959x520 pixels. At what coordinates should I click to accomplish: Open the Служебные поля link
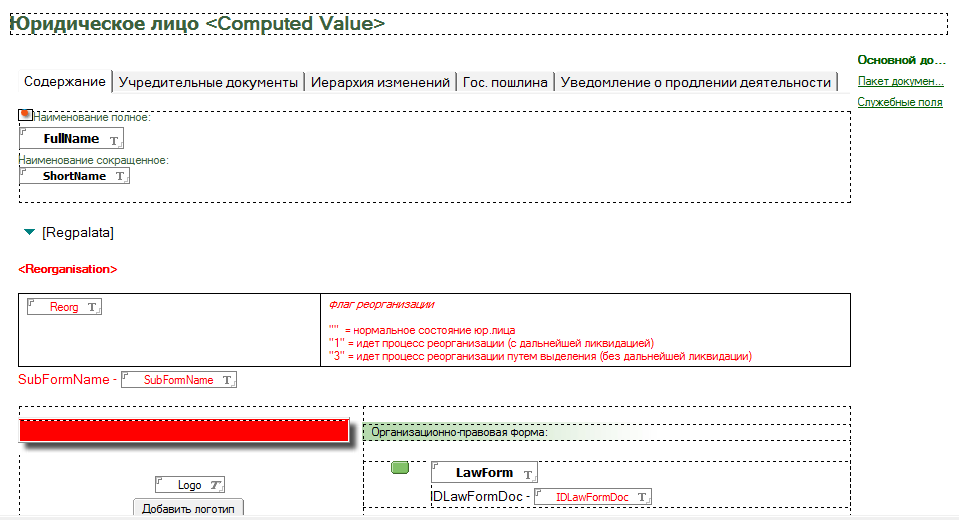(900, 102)
